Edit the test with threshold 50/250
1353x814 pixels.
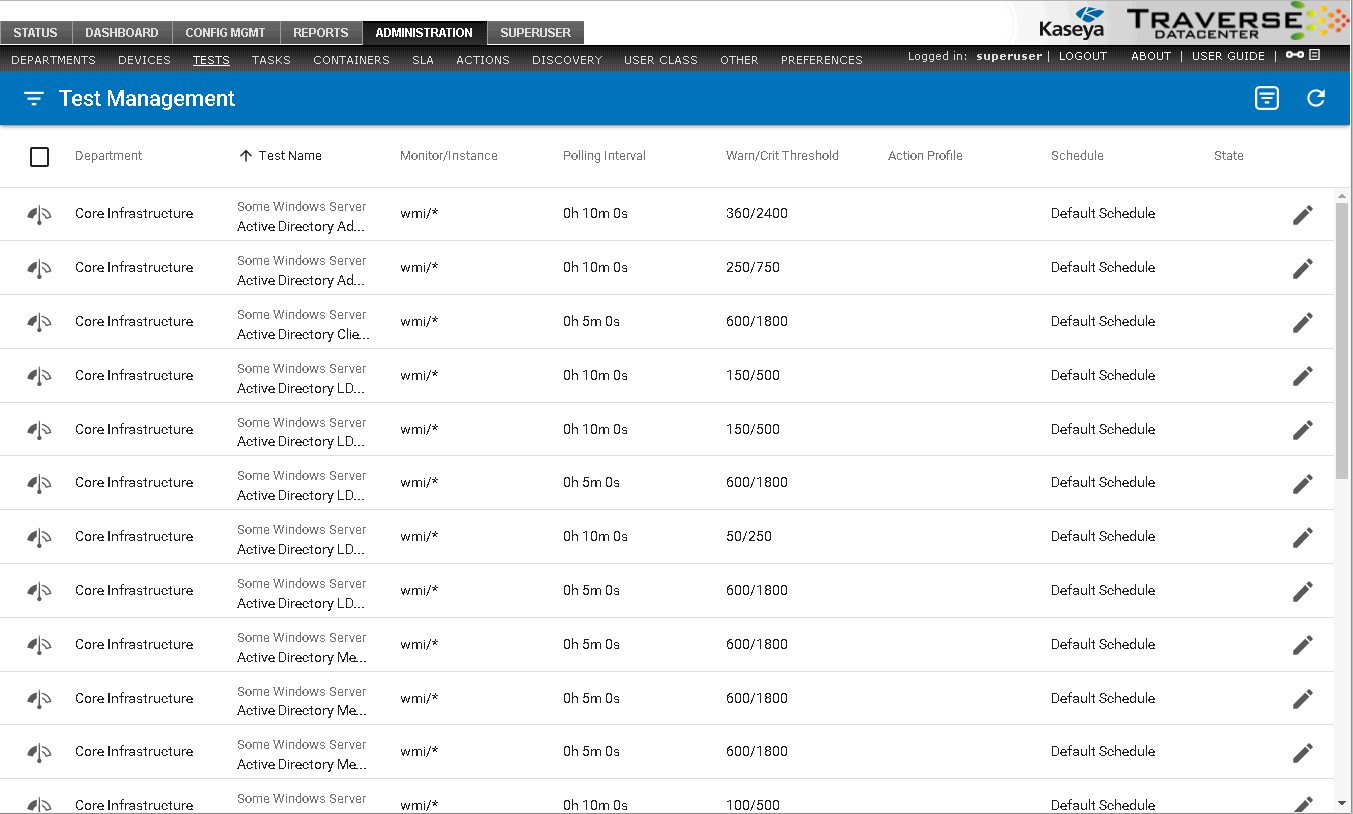[x=1302, y=537]
